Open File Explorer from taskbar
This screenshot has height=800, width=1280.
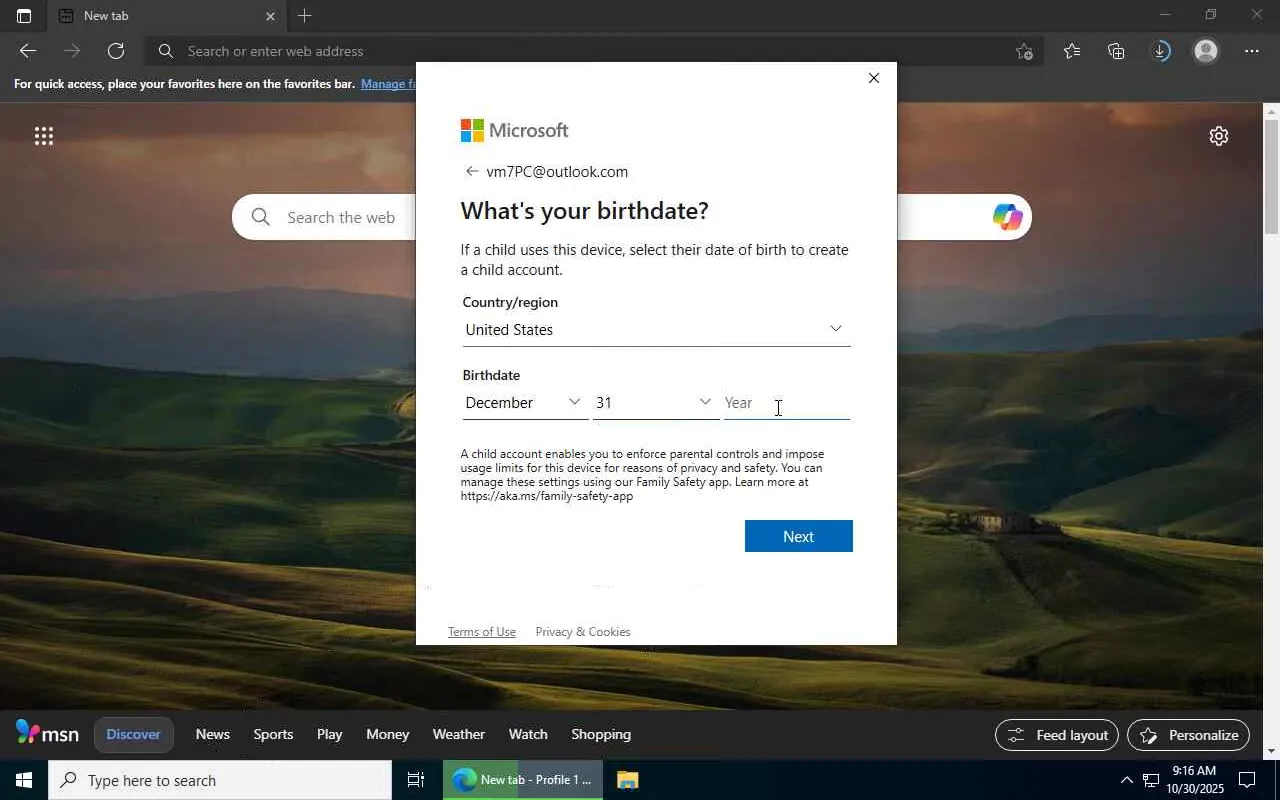627,780
